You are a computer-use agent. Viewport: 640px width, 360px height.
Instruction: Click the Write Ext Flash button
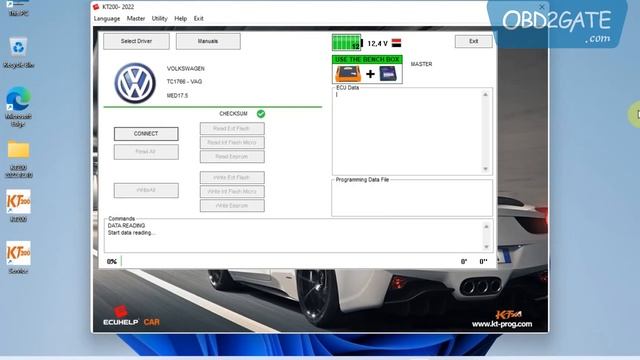click(x=232, y=178)
